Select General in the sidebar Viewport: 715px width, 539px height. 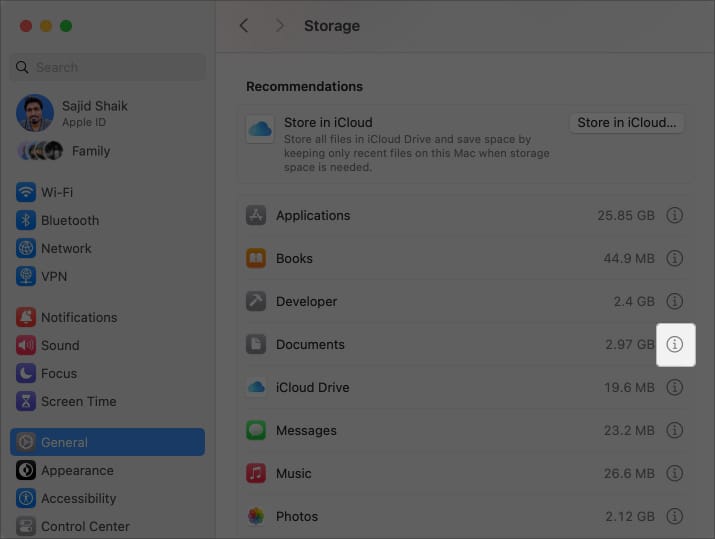click(x=108, y=442)
